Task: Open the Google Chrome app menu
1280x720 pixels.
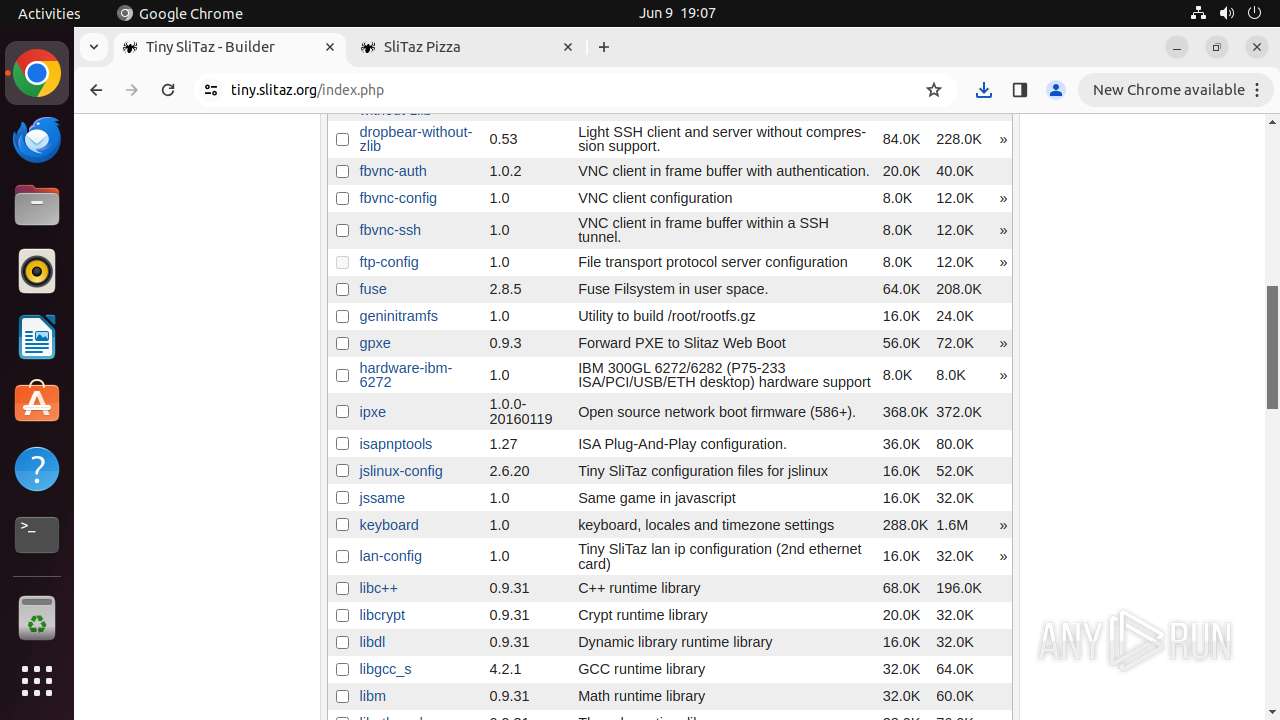Action: coord(180,13)
